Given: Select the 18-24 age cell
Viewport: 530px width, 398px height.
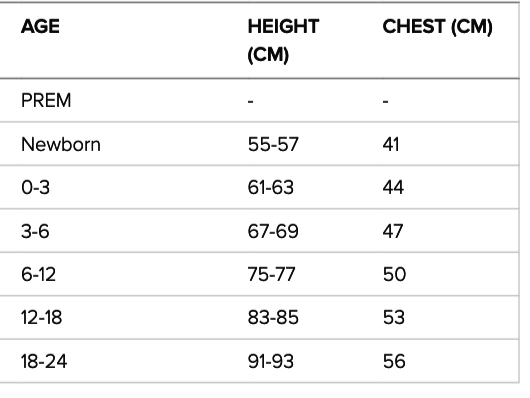Looking at the screenshot, I should pyautogui.click(x=44, y=361).
